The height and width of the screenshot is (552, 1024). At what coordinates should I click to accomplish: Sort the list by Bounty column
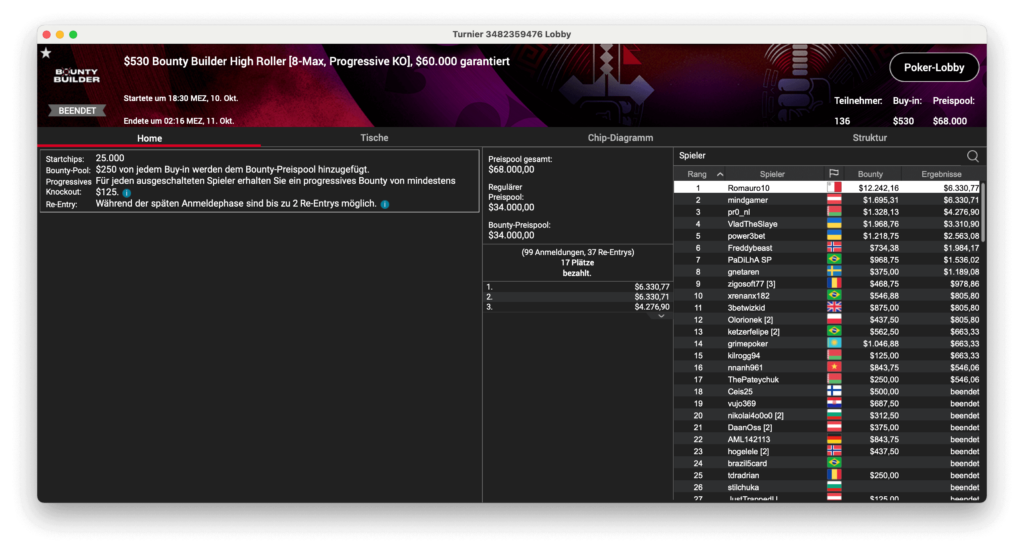[x=870, y=174]
